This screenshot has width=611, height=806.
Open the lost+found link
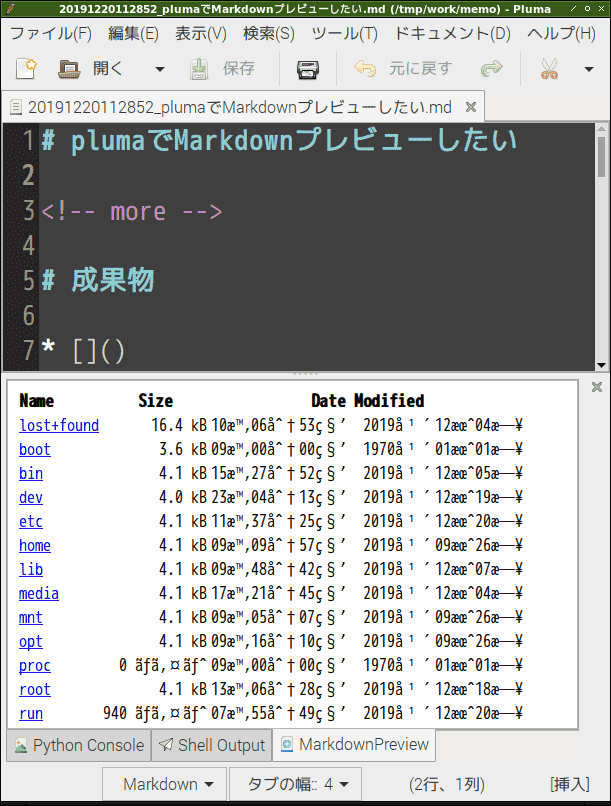click(59, 426)
